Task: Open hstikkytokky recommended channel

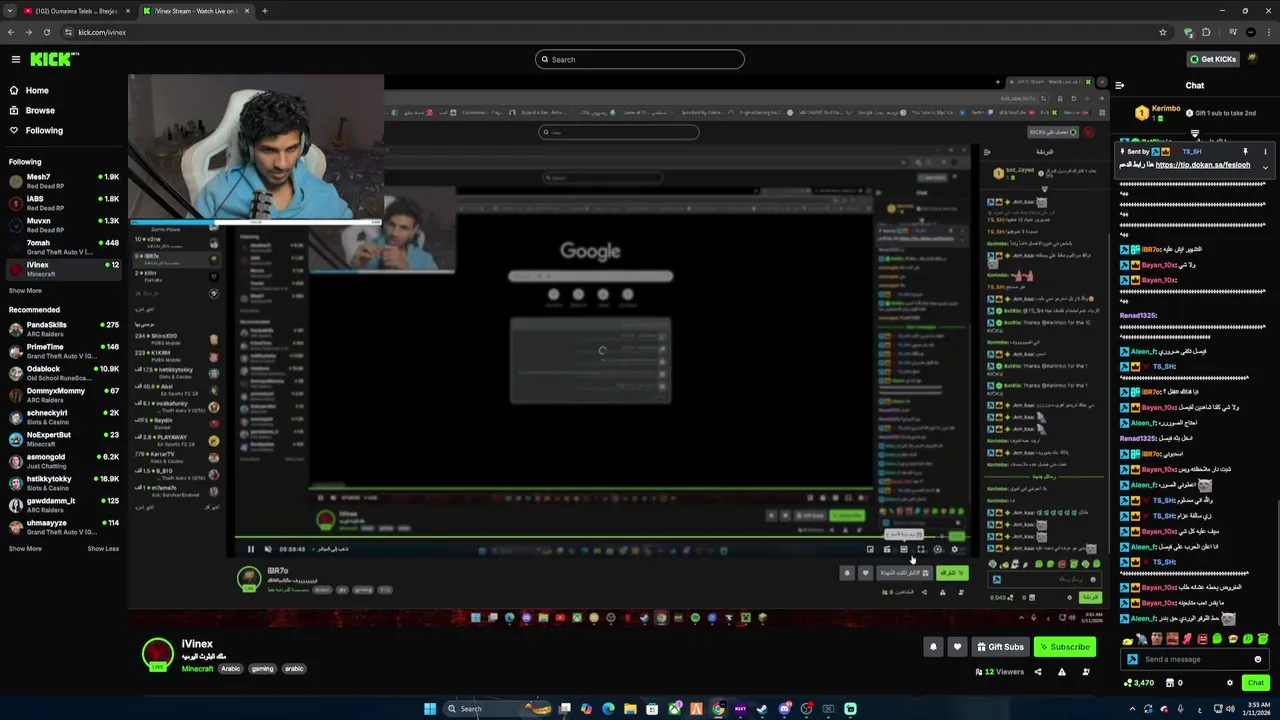Action: [x=64, y=482]
